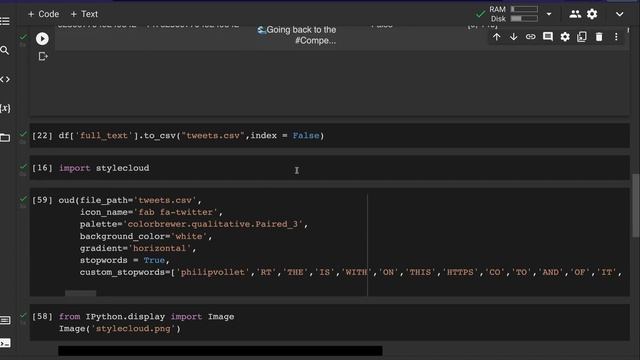Mirror cell in tab icon
This screenshot has height=360, width=640.
pos(582,37)
